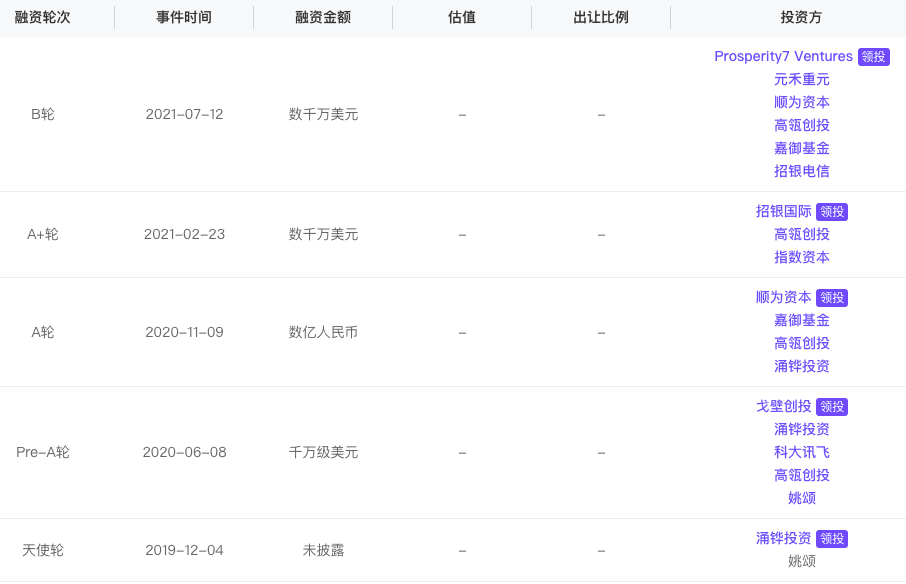Click 领投 badge next to 戈壁创投
Viewport: 906px width, 584px height.
click(831, 407)
